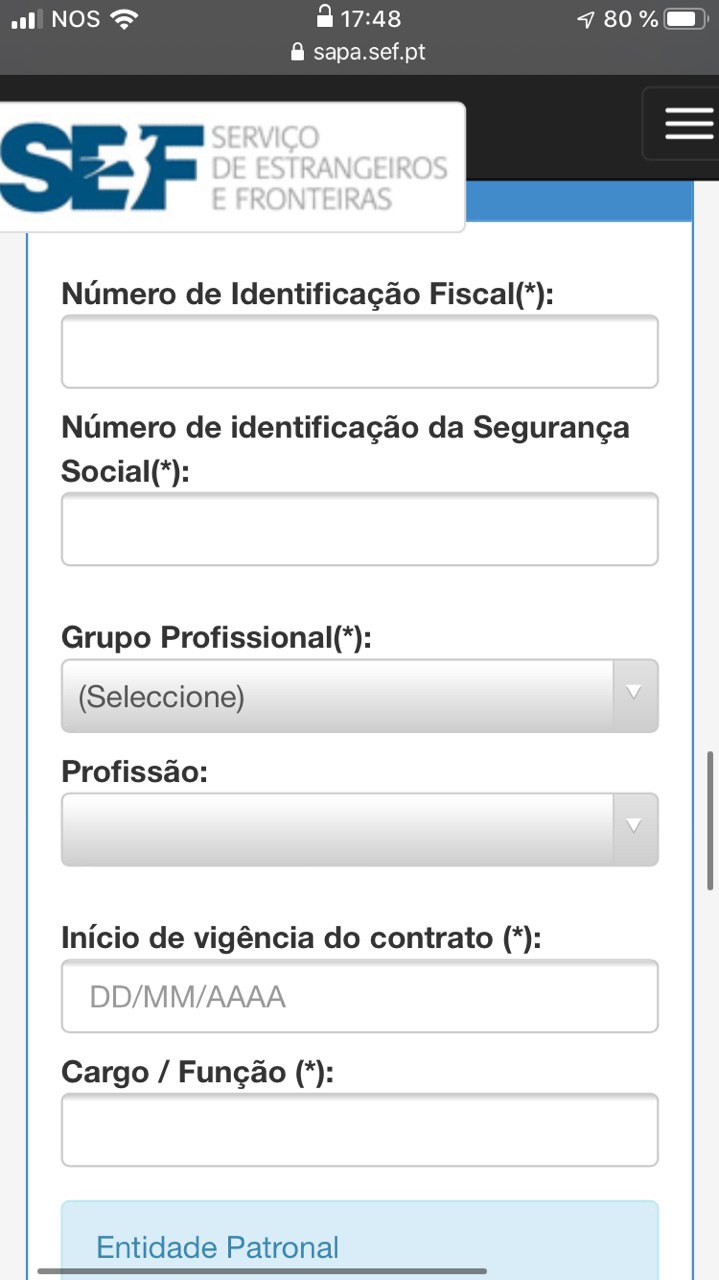Expand the Grupo Profissional dropdown

point(360,696)
